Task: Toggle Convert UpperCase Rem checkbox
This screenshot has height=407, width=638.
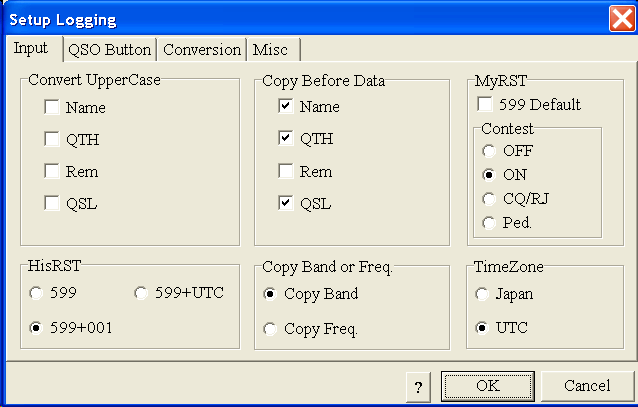Action: 51,171
